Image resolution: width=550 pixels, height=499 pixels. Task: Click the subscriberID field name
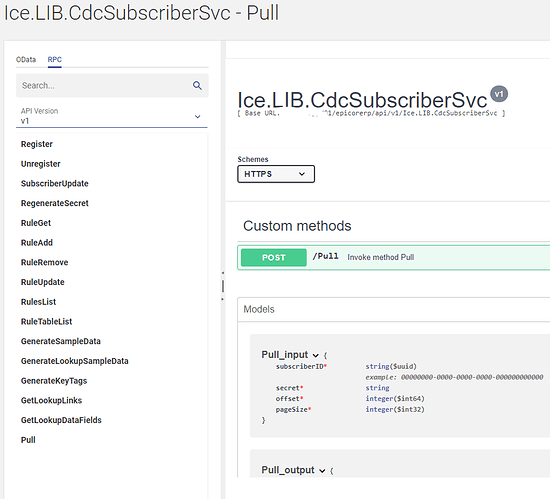301,366
